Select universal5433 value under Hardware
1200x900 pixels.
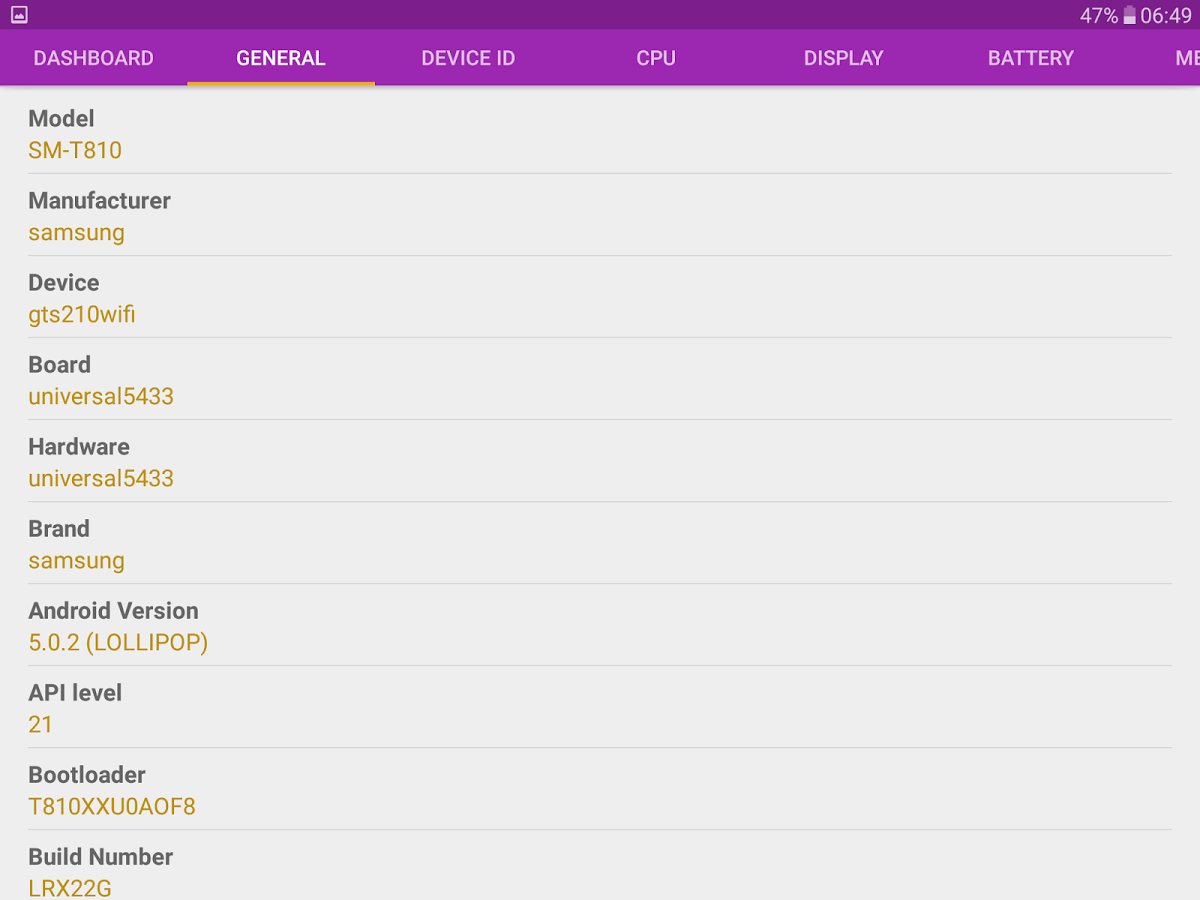pos(101,479)
